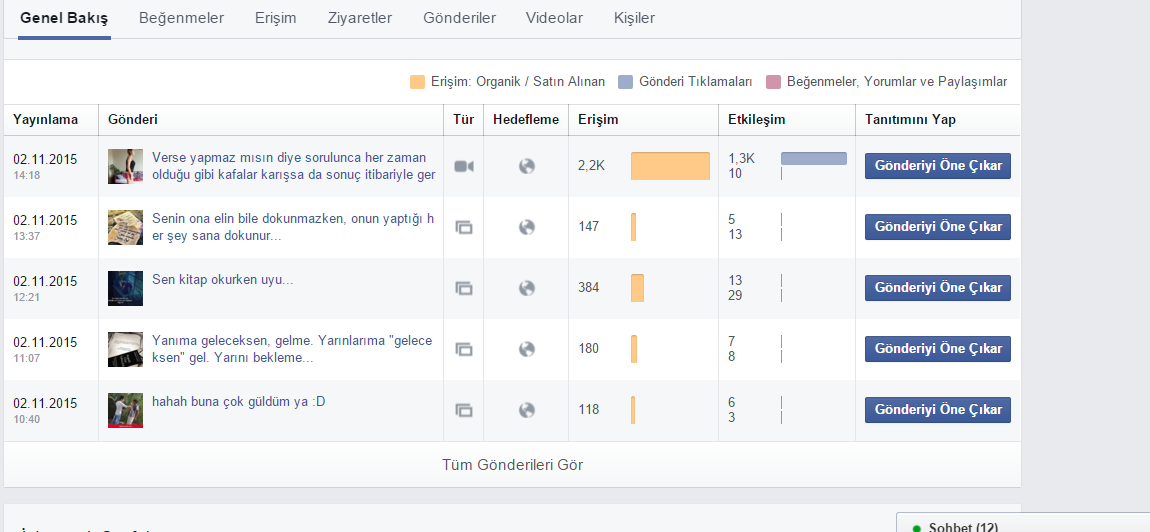1150x532 pixels.
Task: Open Tüm Gönderileri Gör link
Action: [513, 464]
